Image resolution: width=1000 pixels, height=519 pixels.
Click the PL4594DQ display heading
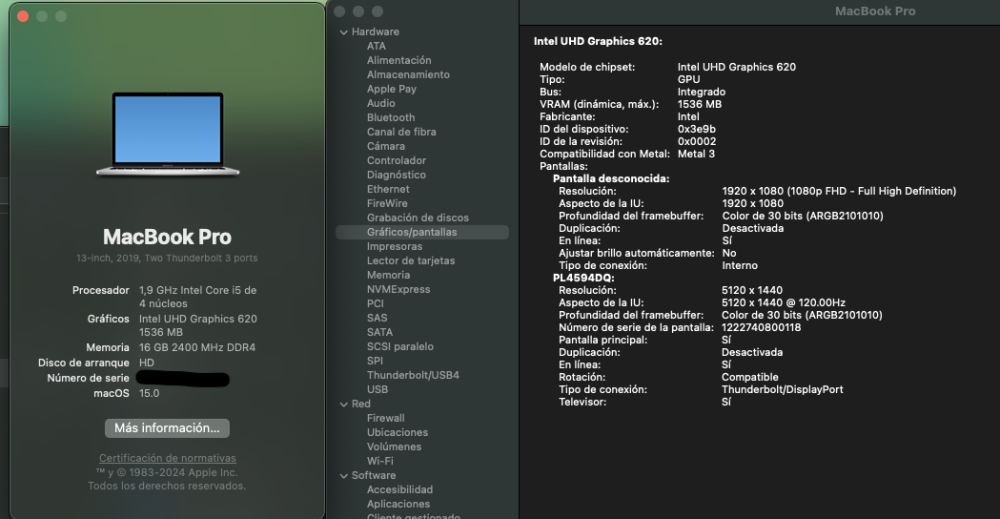point(584,278)
